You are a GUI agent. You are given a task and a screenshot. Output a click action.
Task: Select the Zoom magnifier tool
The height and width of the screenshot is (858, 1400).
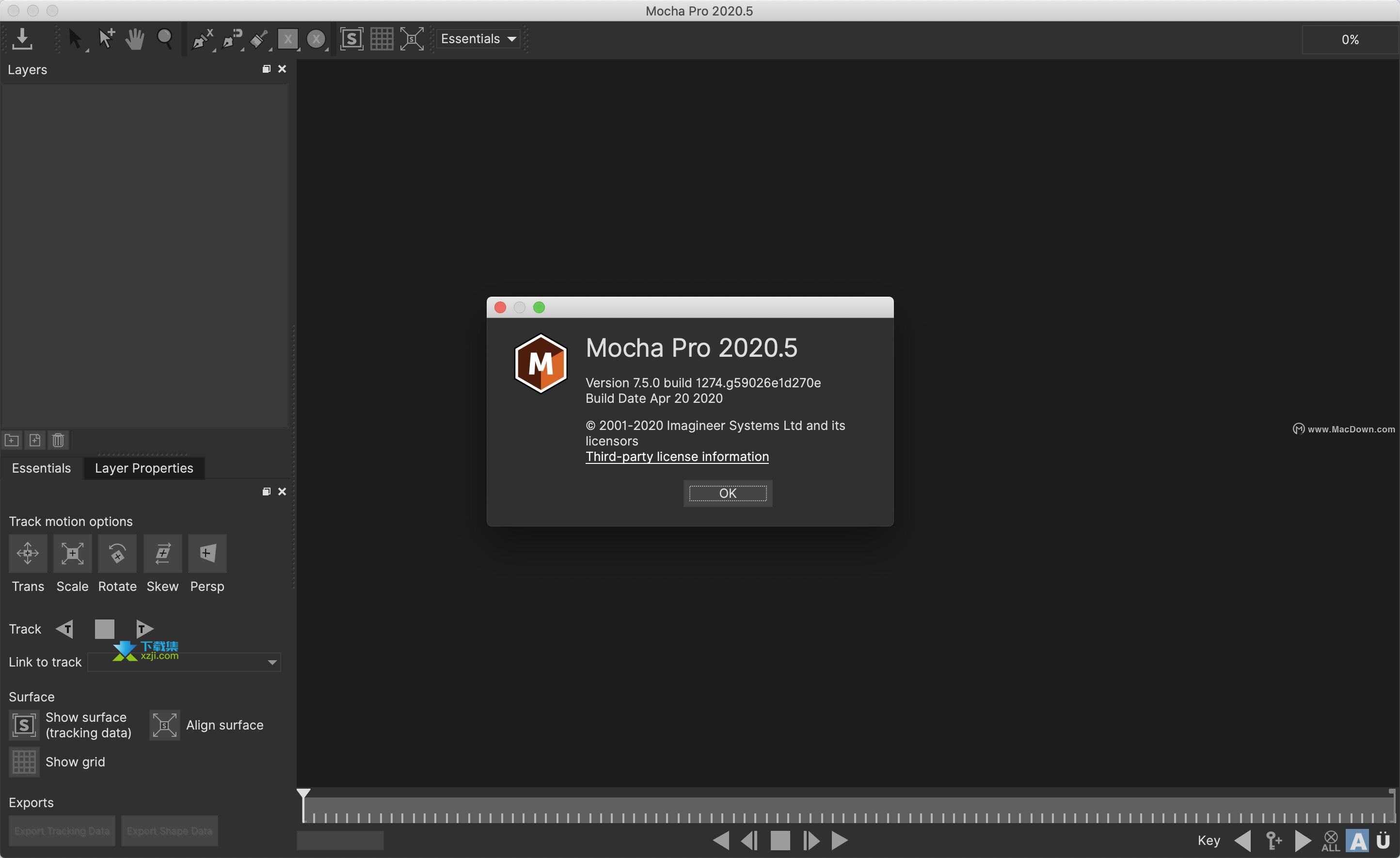[x=165, y=39]
